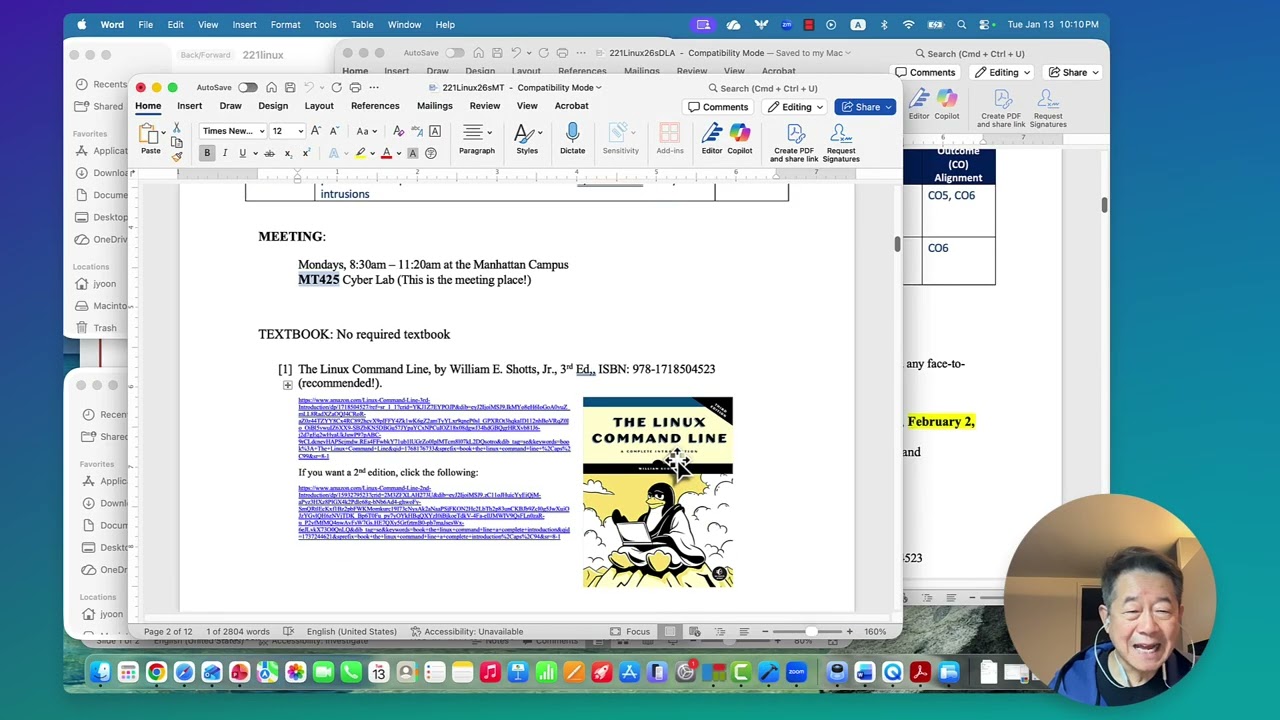Open the Share dropdown in front window
This screenshot has height=720, width=1280.
(x=888, y=107)
